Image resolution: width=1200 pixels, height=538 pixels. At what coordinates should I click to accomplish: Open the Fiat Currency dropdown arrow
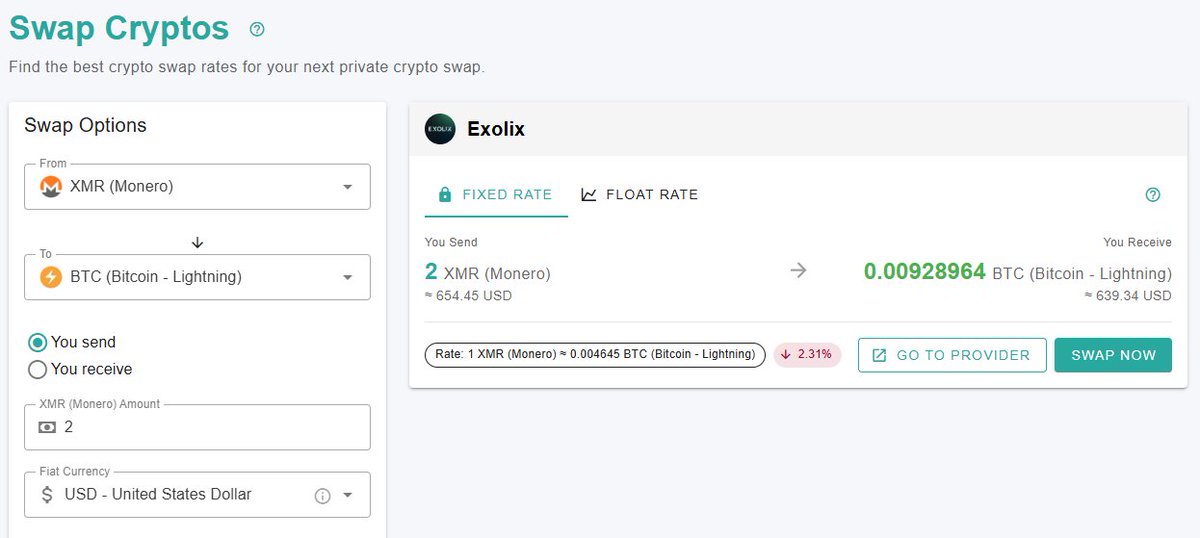pos(348,495)
